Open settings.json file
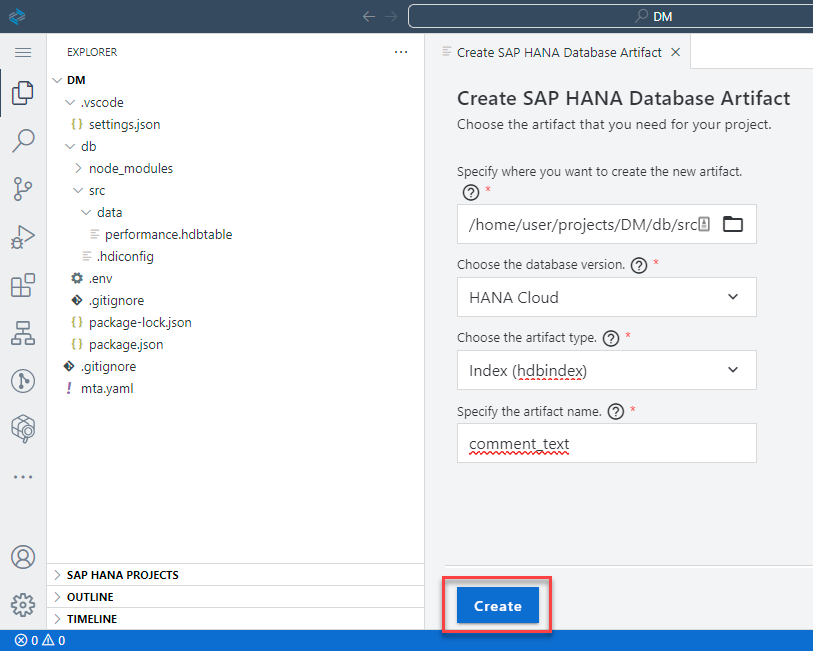The image size is (813, 651). (124, 124)
